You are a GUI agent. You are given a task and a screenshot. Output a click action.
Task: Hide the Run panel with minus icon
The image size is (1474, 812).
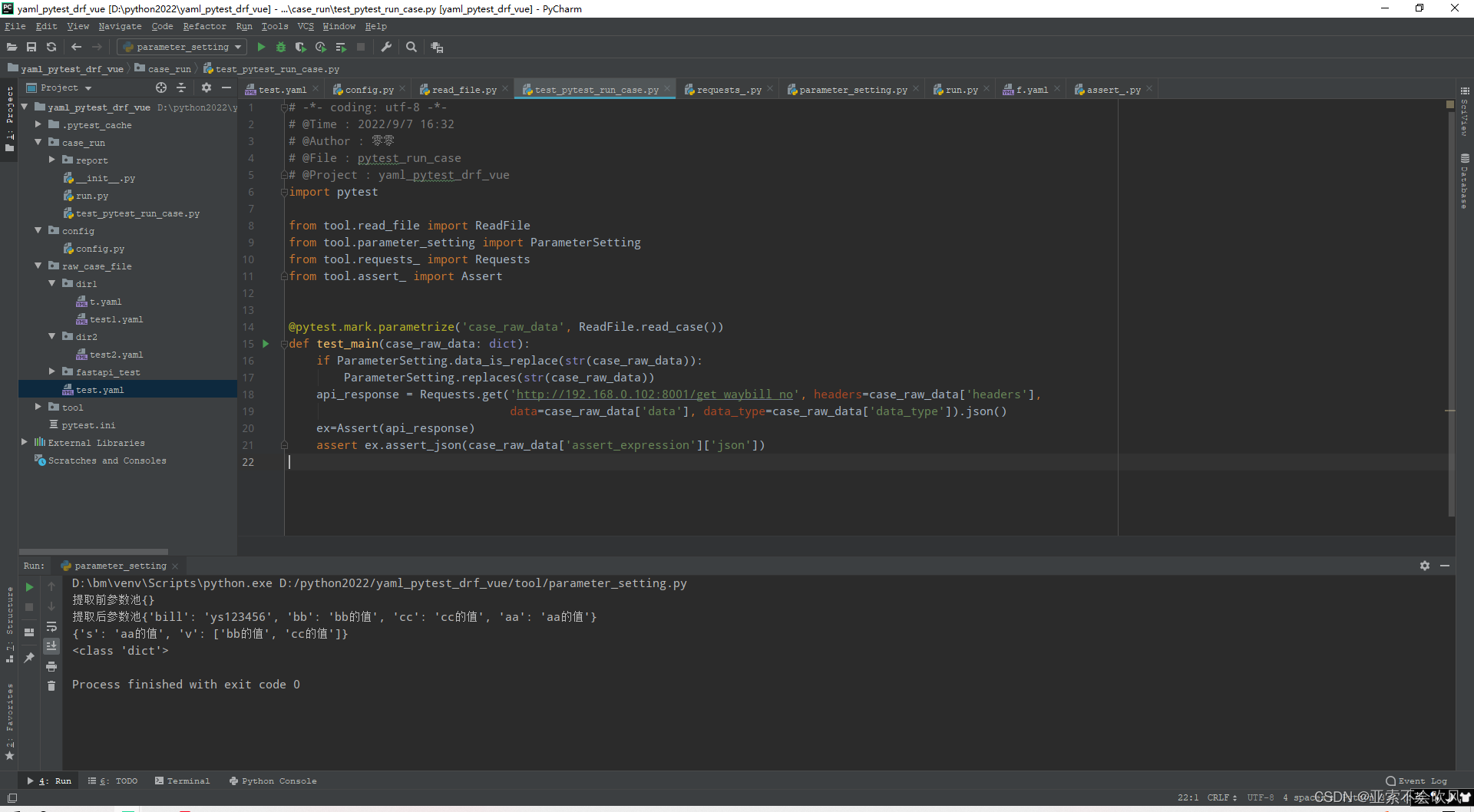coord(1445,566)
